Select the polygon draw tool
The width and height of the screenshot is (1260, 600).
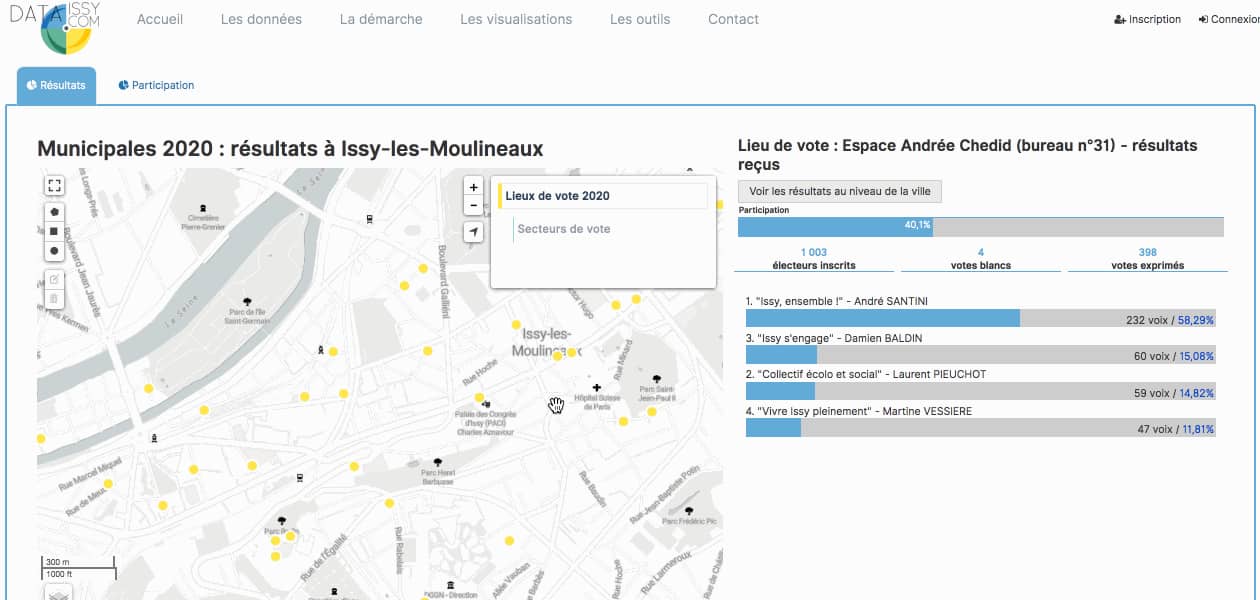click(54, 212)
